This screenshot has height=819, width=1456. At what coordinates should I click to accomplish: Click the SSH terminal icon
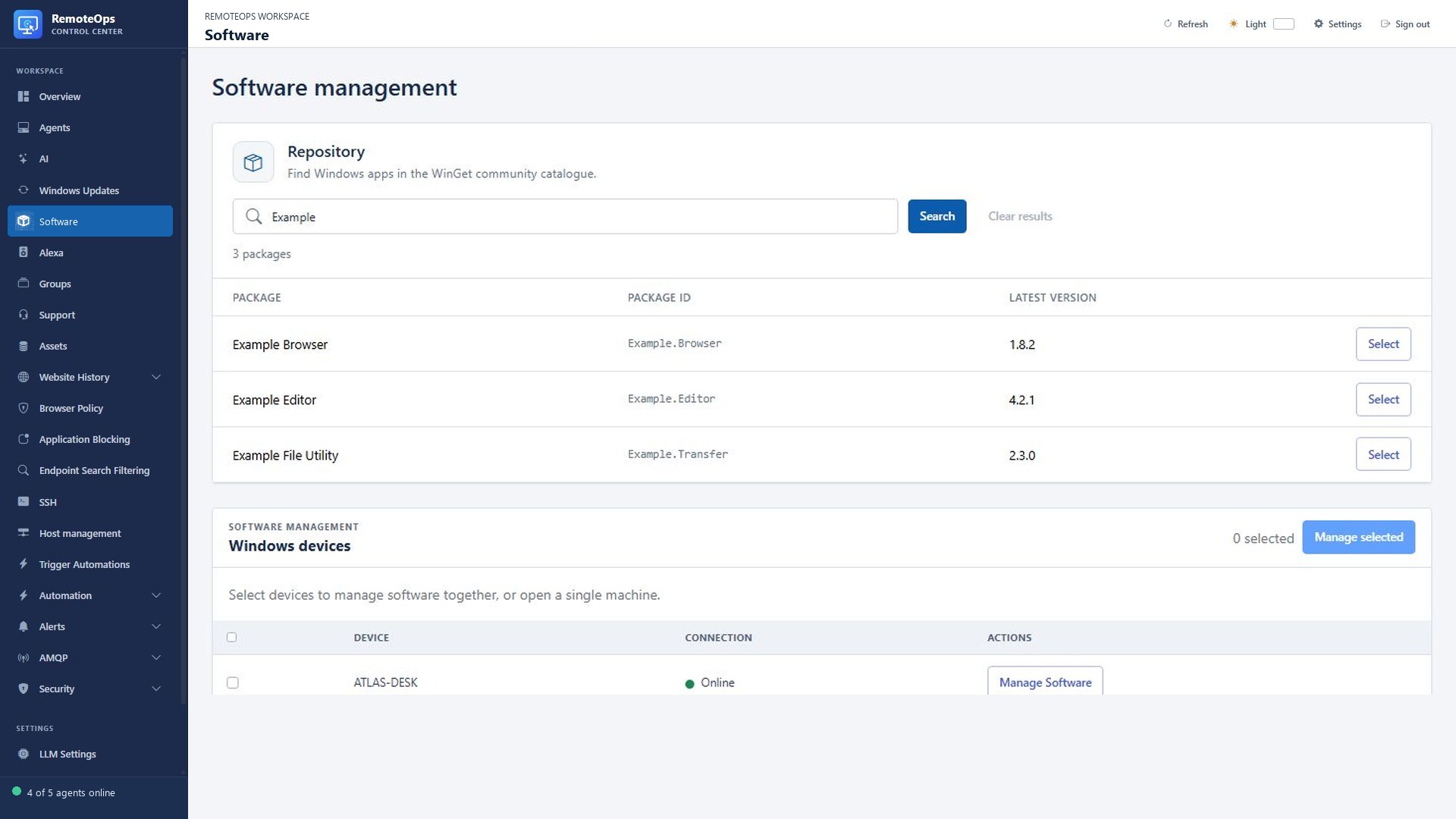[x=24, y=502]
